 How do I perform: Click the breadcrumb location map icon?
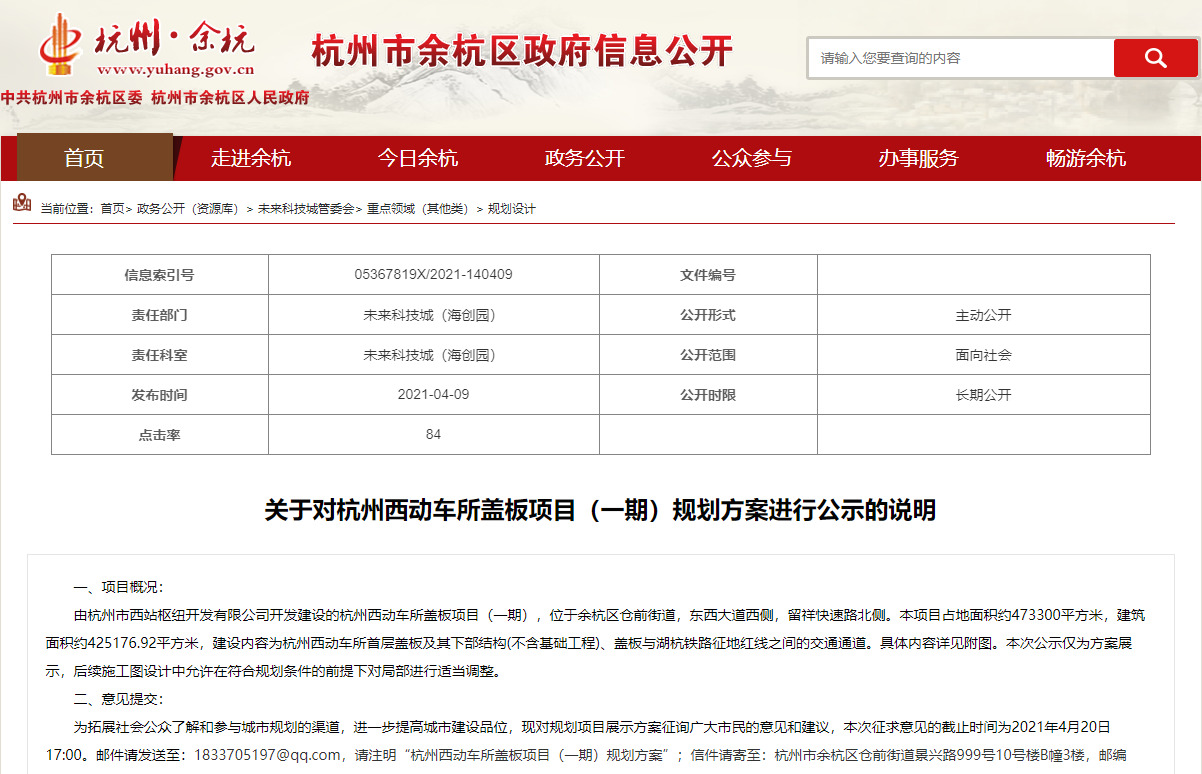click(x=22, y=203)
